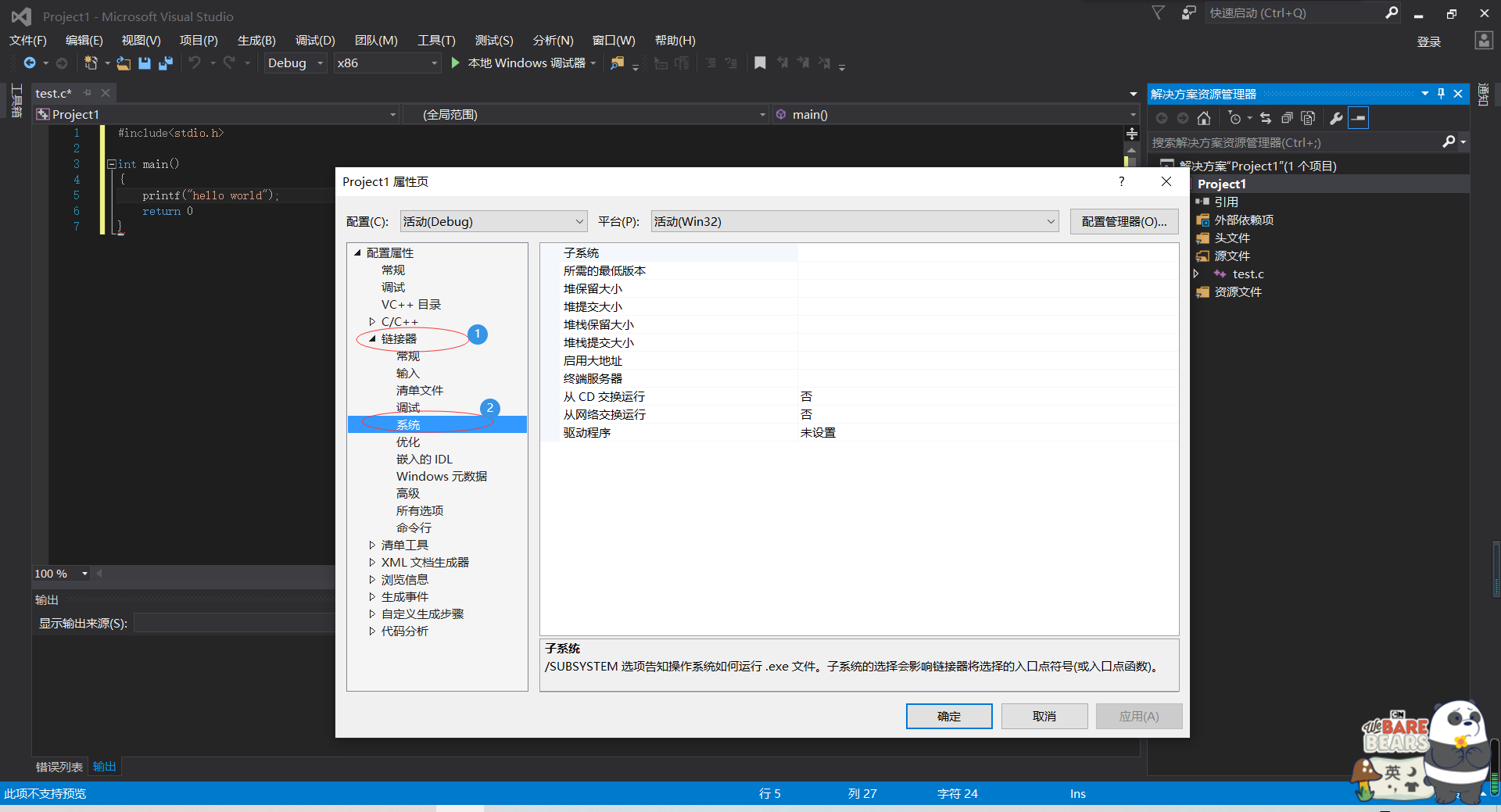The height and width of the screenshot is (812, 1501).
Task: Open the 平台 活动(Win32) combo box
Action: [854, 221]
